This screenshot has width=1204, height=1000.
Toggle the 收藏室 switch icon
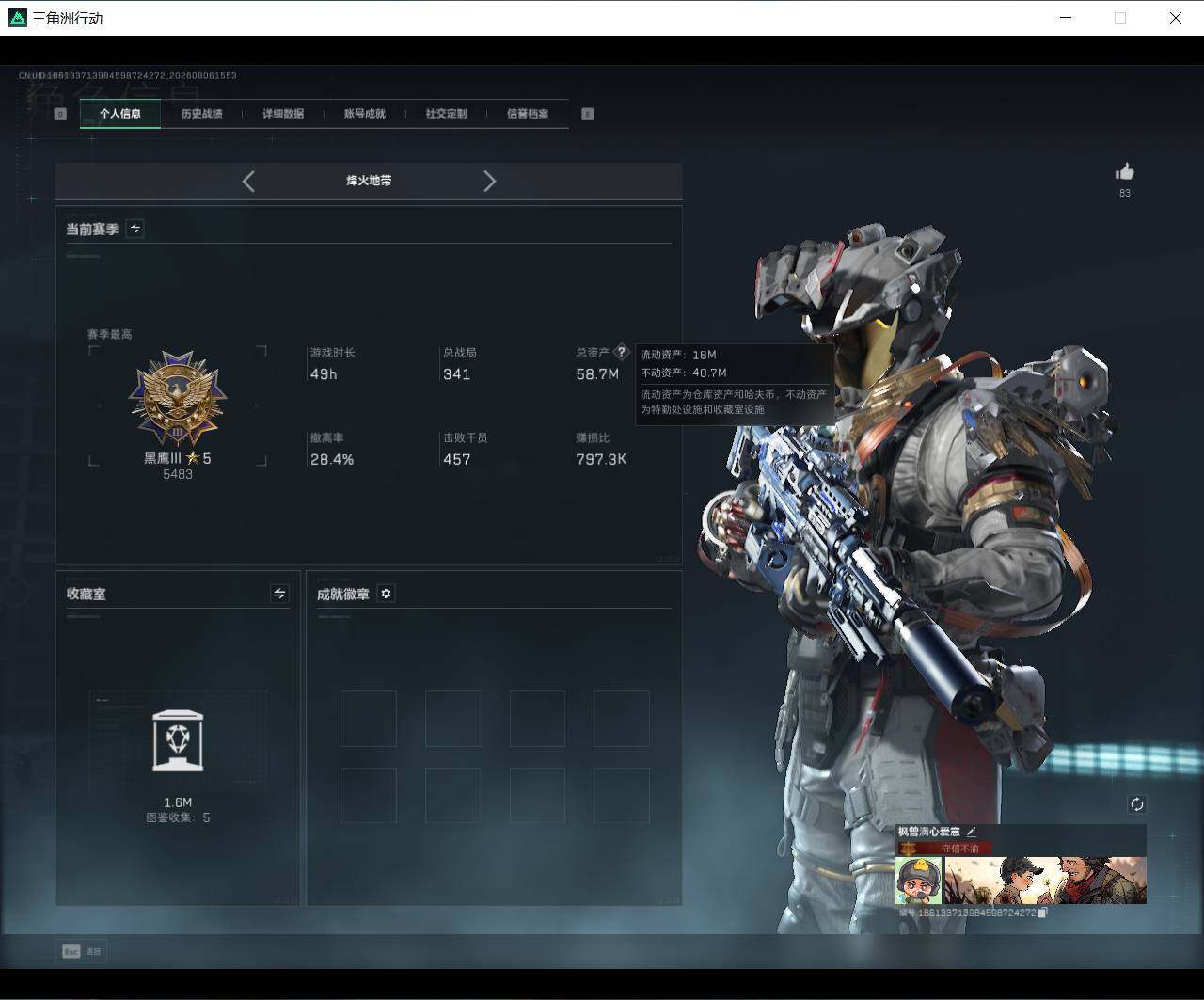coord(279,594)
